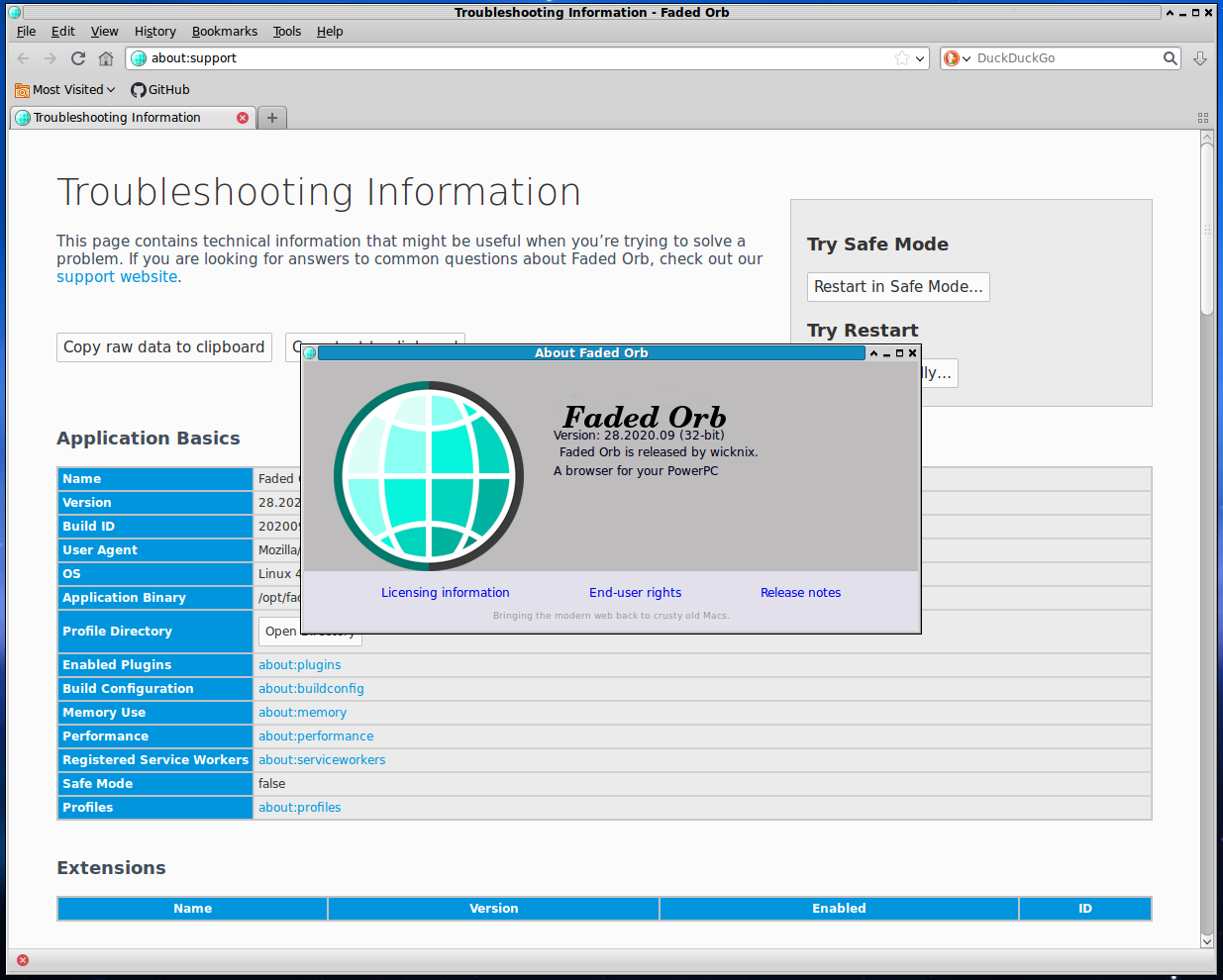
Task: Go back with the back arrow
Action: [24, 58]
